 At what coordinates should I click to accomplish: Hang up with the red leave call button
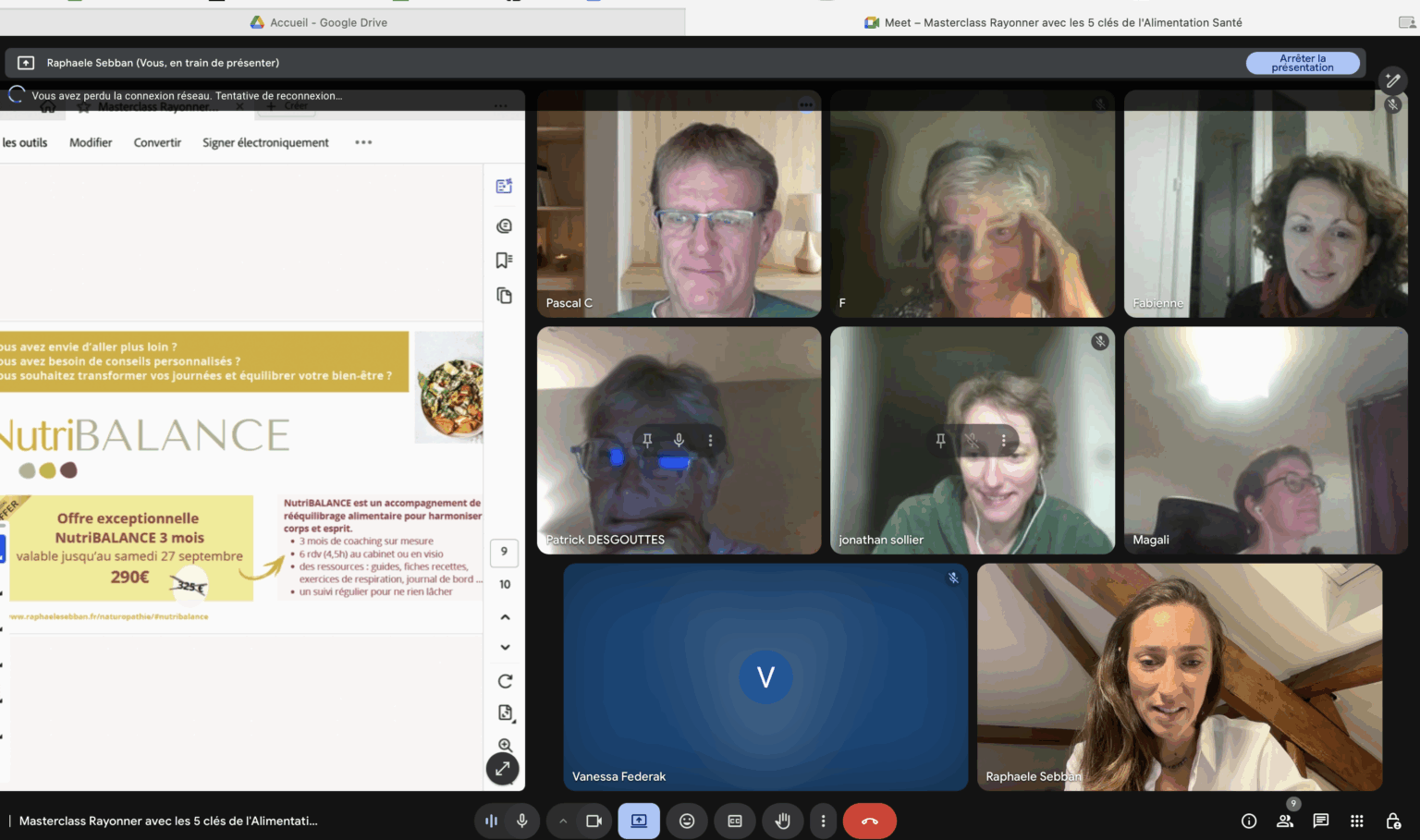(x=869, y=821)
